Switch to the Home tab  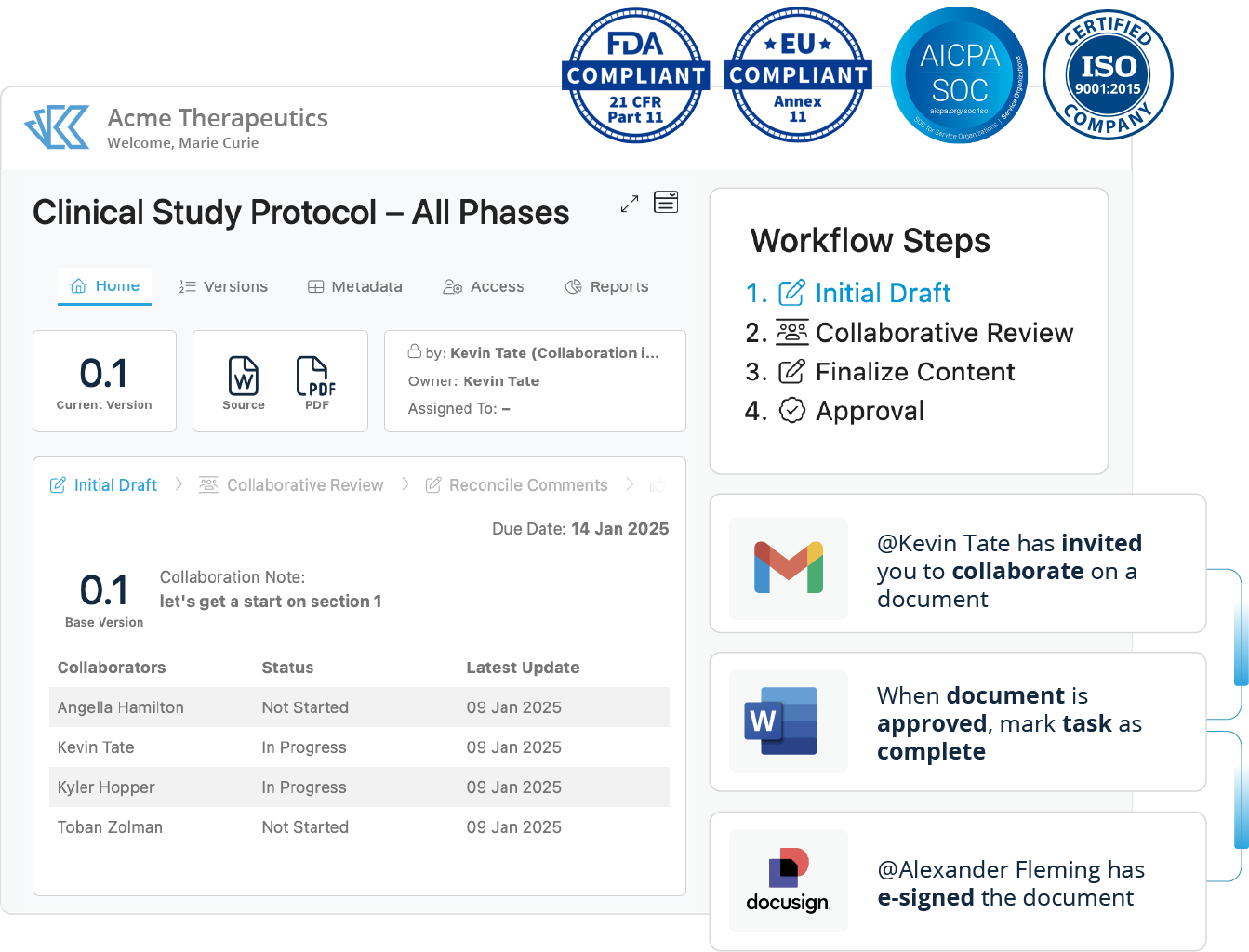[105, 286]
